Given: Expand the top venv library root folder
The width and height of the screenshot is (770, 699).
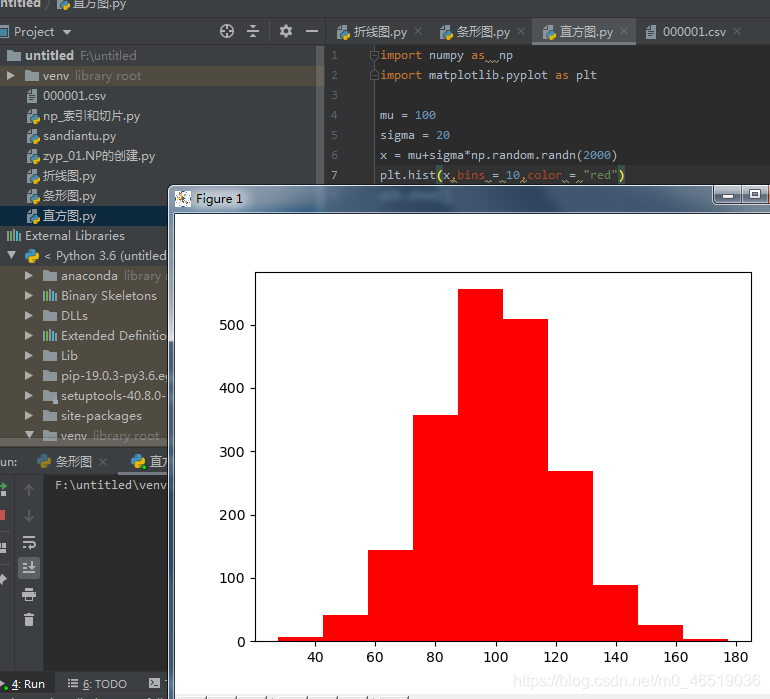Looking at the screenshot, I should click(x=11, y=76).
